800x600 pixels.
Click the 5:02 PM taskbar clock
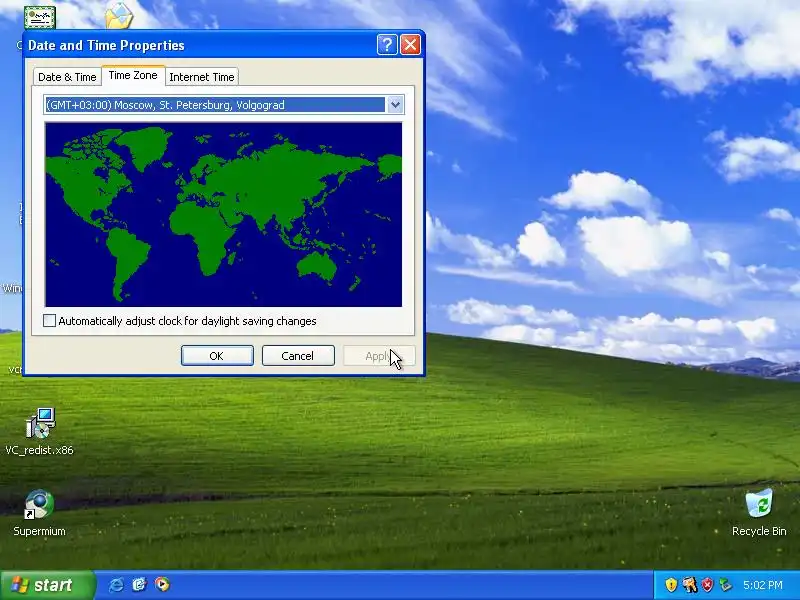click(x=763, y=585)
